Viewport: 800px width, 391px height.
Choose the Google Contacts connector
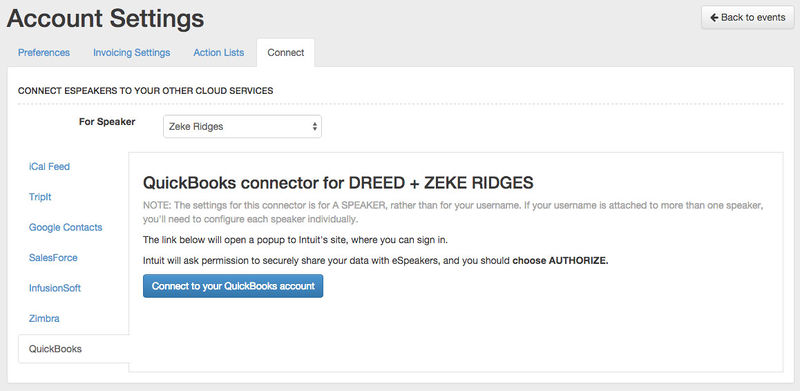point(65,227)
